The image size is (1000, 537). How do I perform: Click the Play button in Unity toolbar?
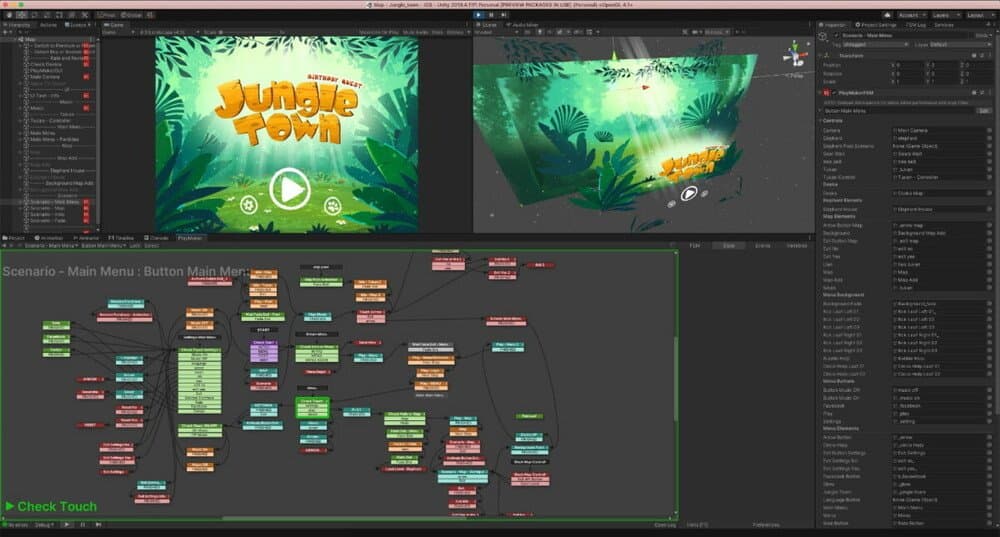click(x=478, y=15)
